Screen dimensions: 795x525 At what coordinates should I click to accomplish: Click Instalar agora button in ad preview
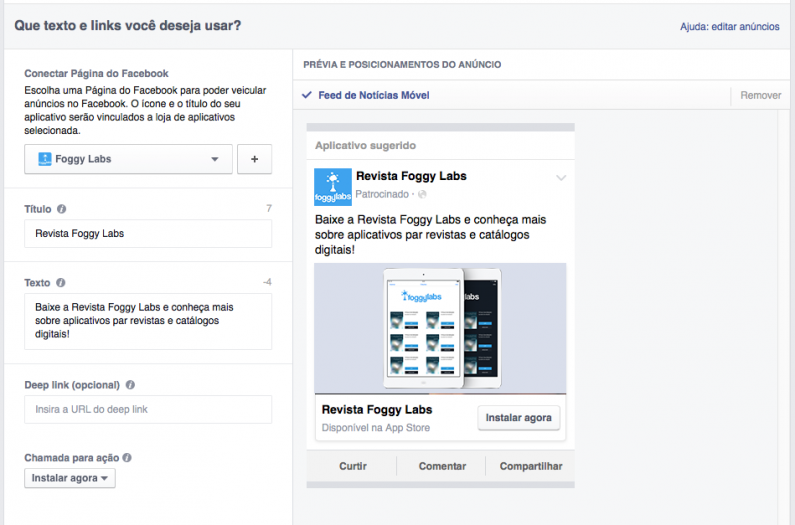(519, 417)
